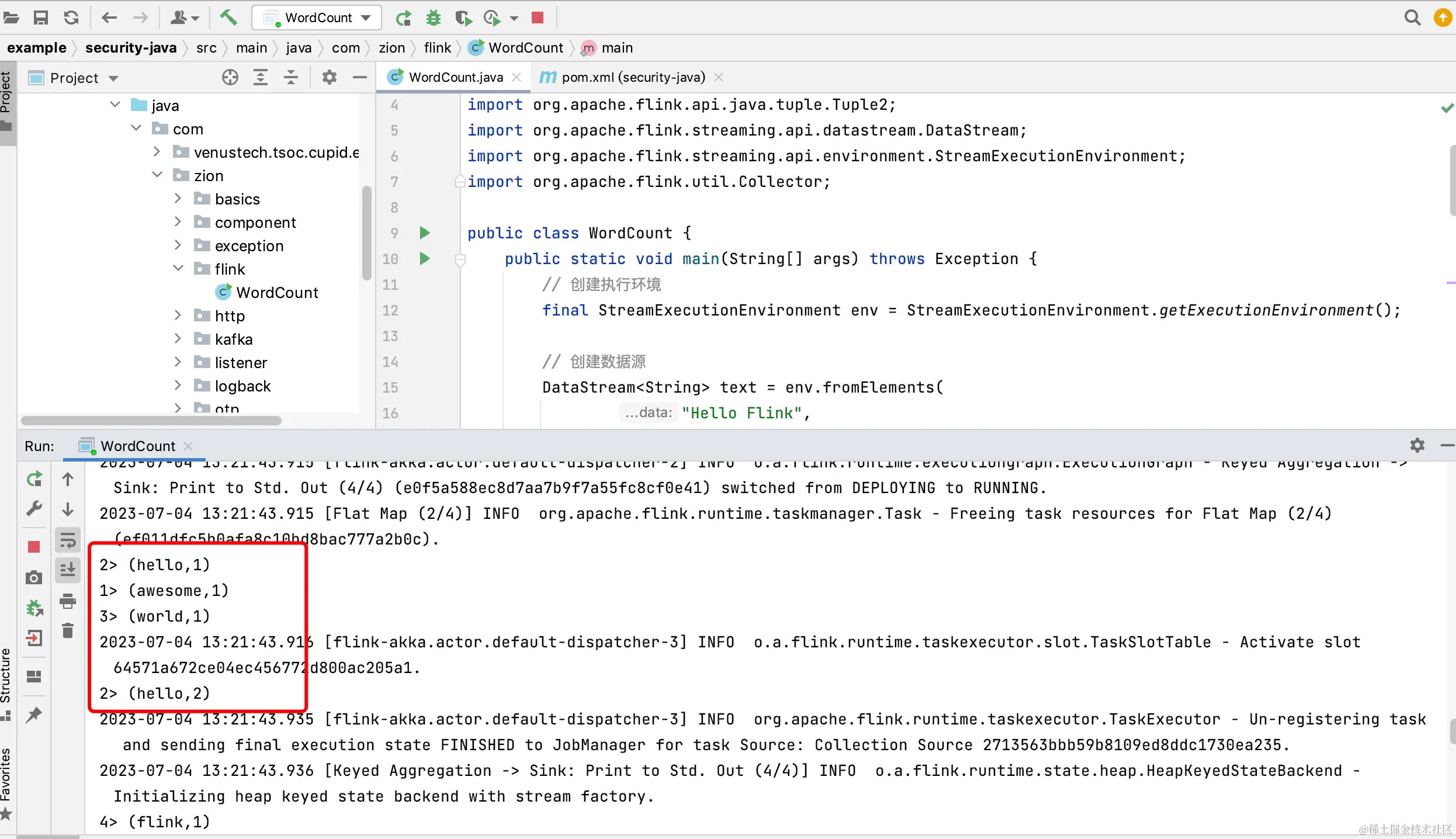Screen dimensions: 1456x839
Task: Click the Build project hammer icon
Action: pyautogui.click(x=228, y=18)
